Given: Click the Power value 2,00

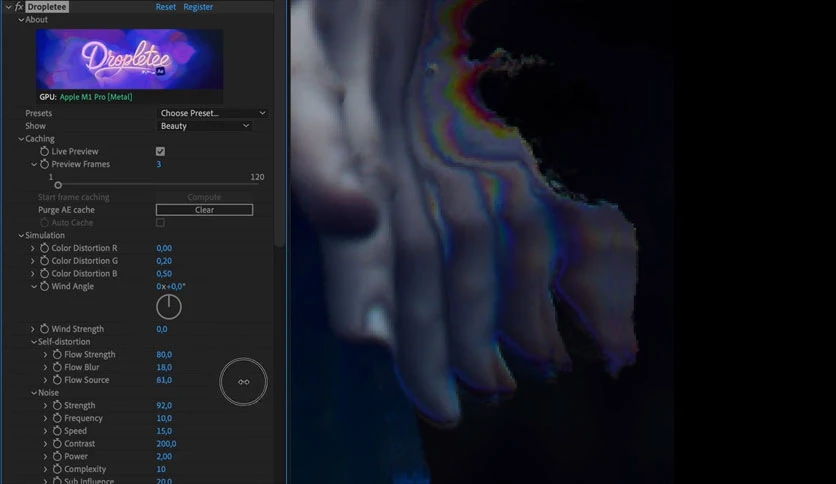Looking at the screenshot, I should tap(164, 457).
